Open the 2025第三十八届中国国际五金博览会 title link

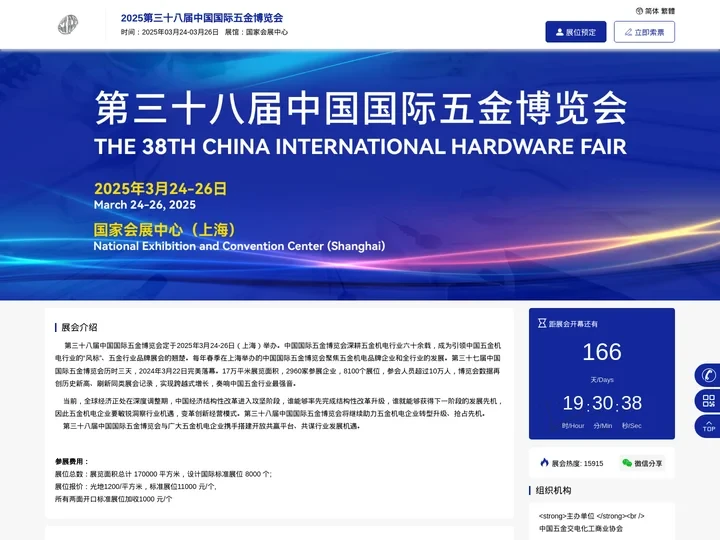click(x=202, y=18)
